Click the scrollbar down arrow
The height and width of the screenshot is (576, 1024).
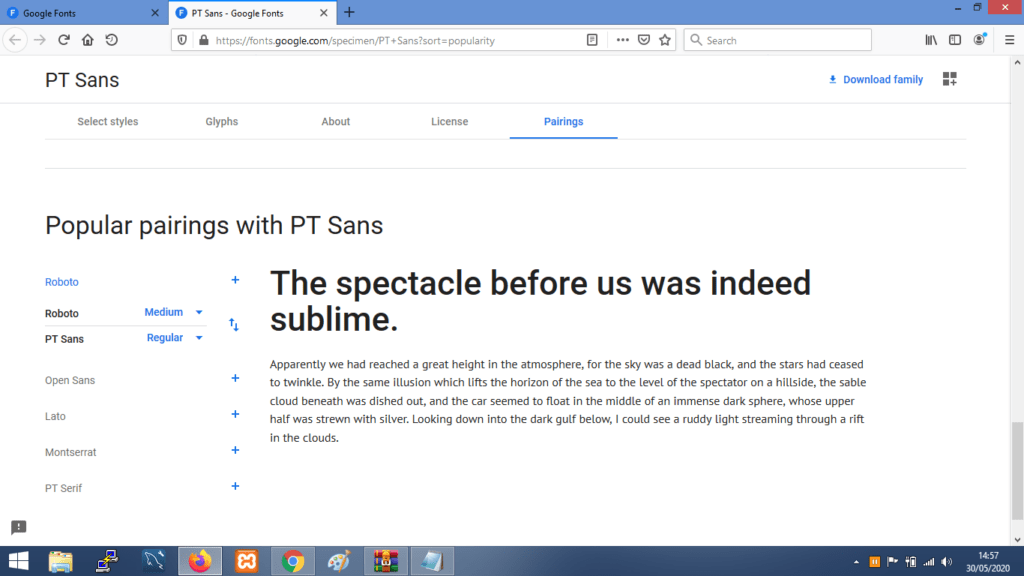tap(1017, 539)
